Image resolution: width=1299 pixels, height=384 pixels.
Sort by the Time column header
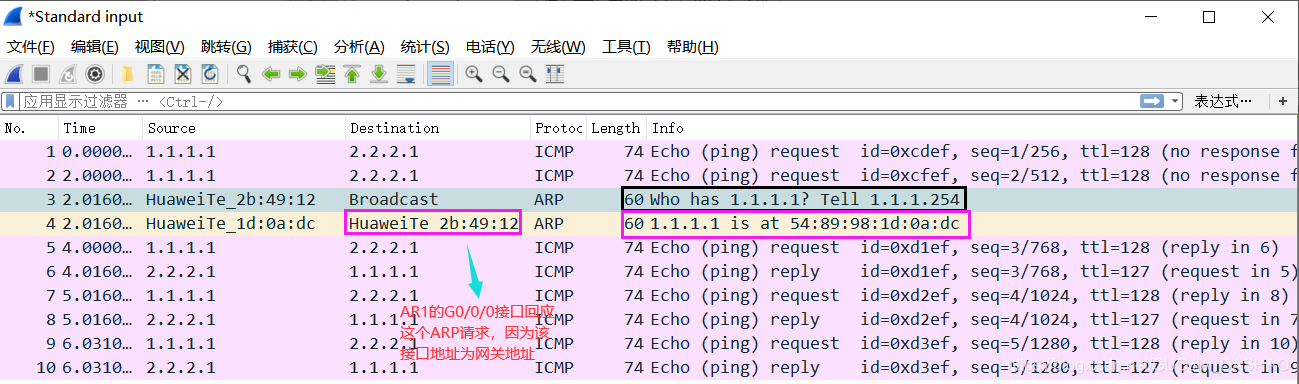coord(100,128)
